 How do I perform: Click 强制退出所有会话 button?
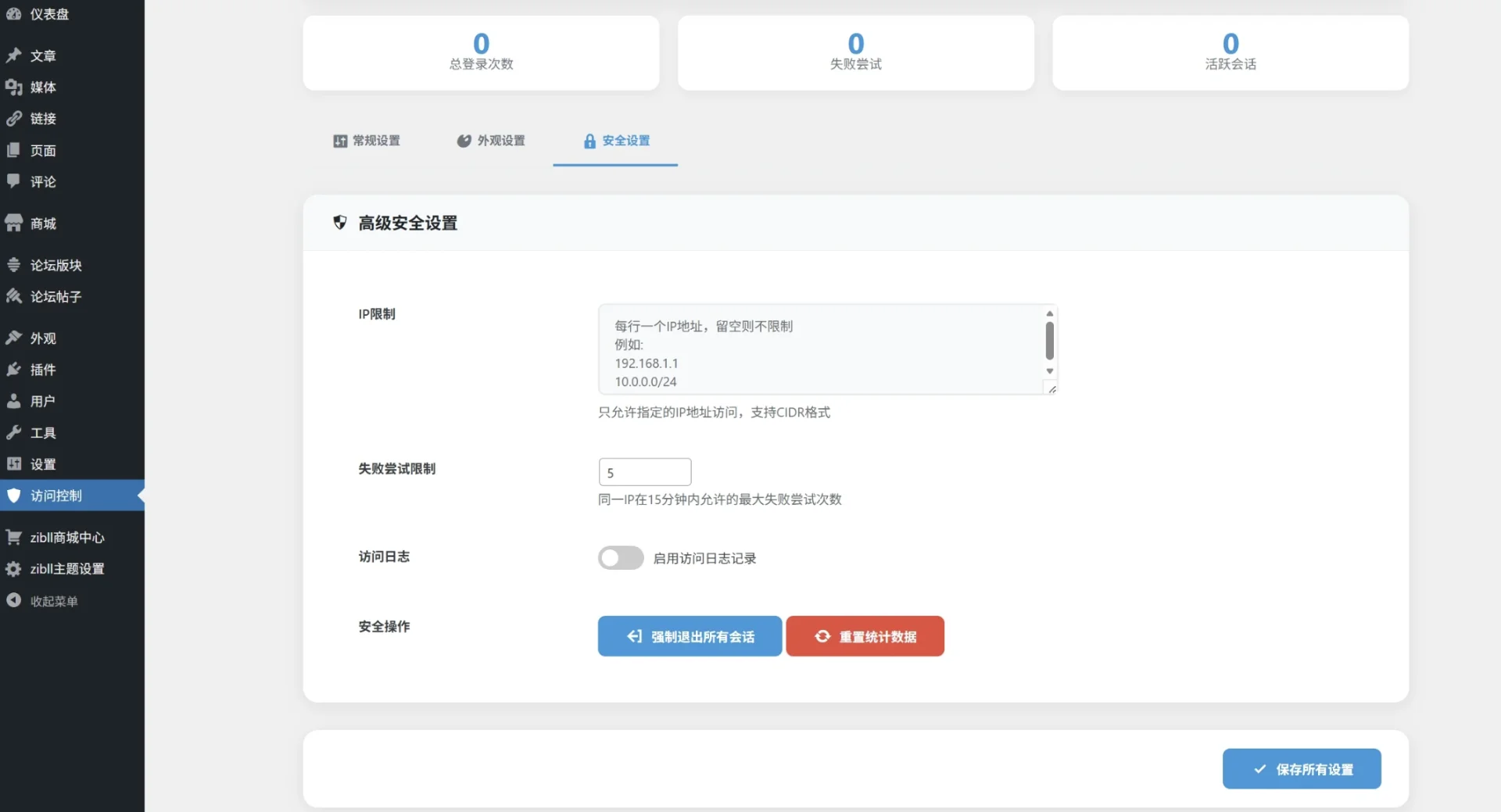[x=690, y=636]
